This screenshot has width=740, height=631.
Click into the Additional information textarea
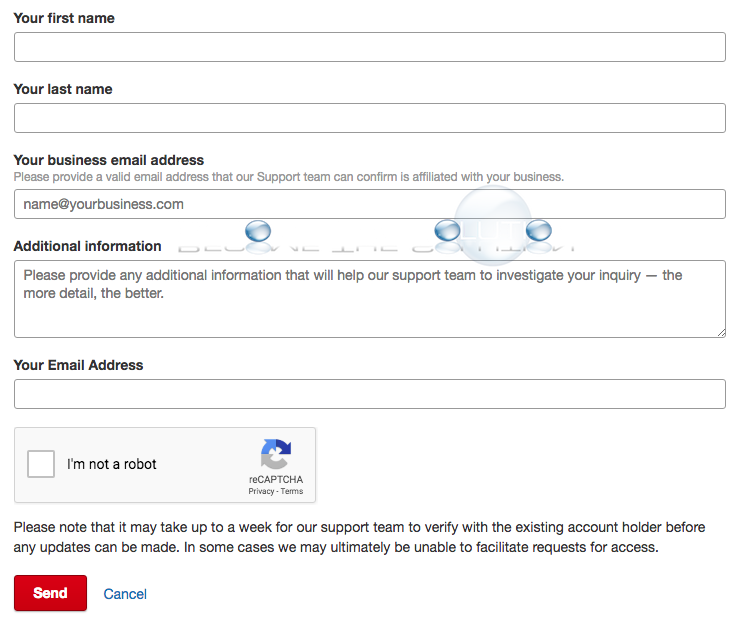tap(370, 299)
